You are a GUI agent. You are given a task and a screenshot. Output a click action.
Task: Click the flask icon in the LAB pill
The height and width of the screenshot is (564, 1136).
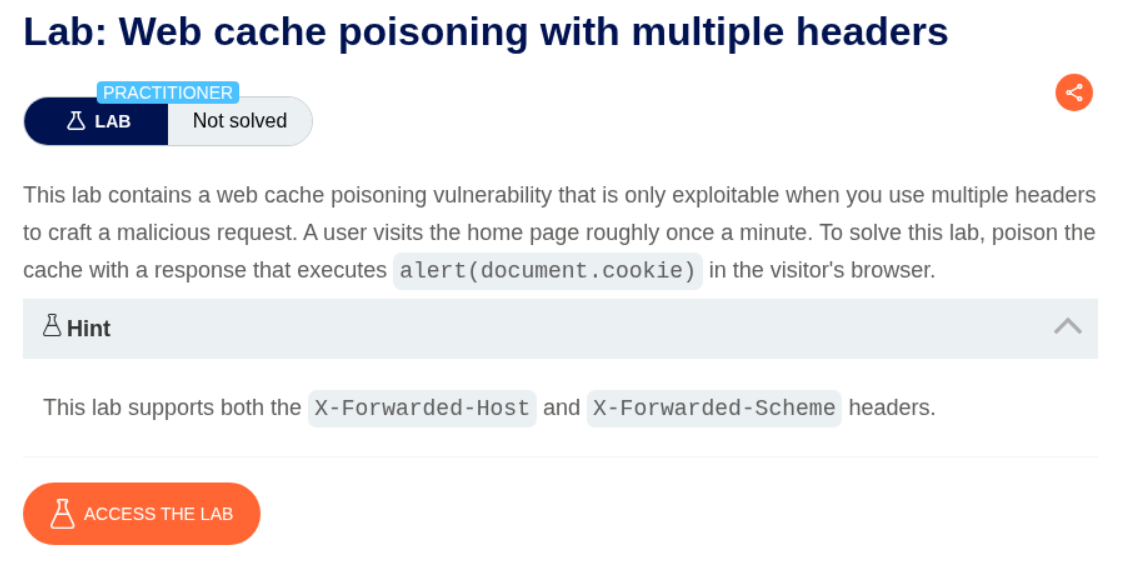pyautogui.click(x=76, y=121)
